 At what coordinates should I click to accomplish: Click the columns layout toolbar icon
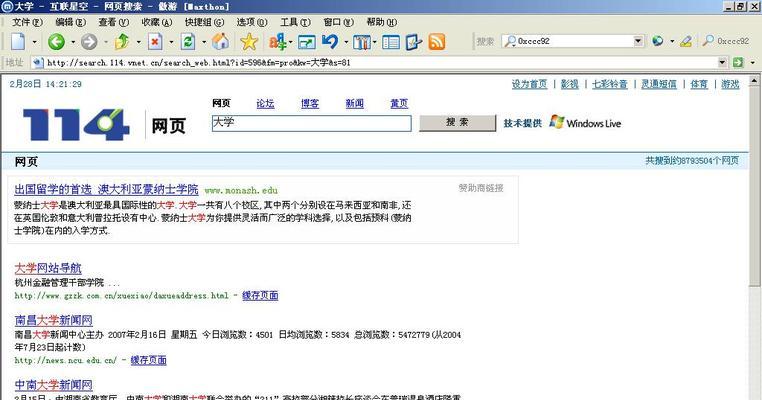click(361, 42)
